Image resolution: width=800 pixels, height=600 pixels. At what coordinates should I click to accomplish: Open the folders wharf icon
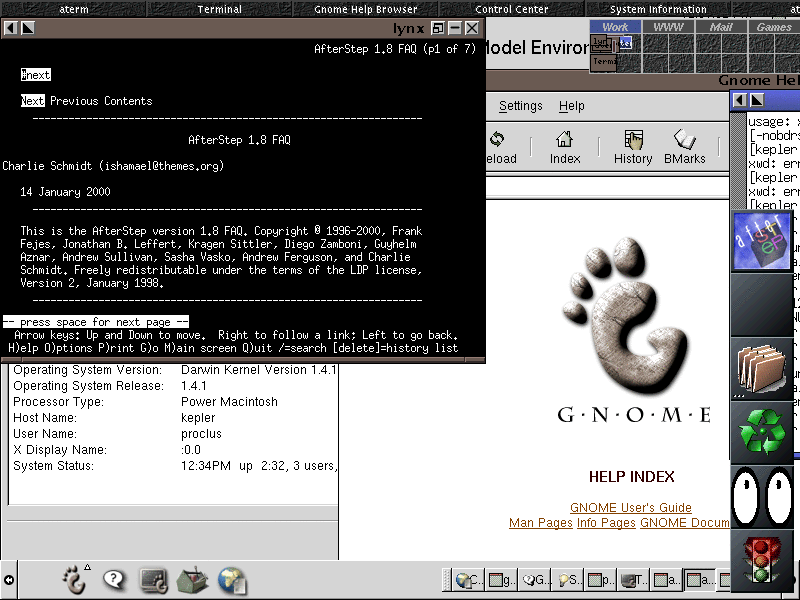(762, 369)
